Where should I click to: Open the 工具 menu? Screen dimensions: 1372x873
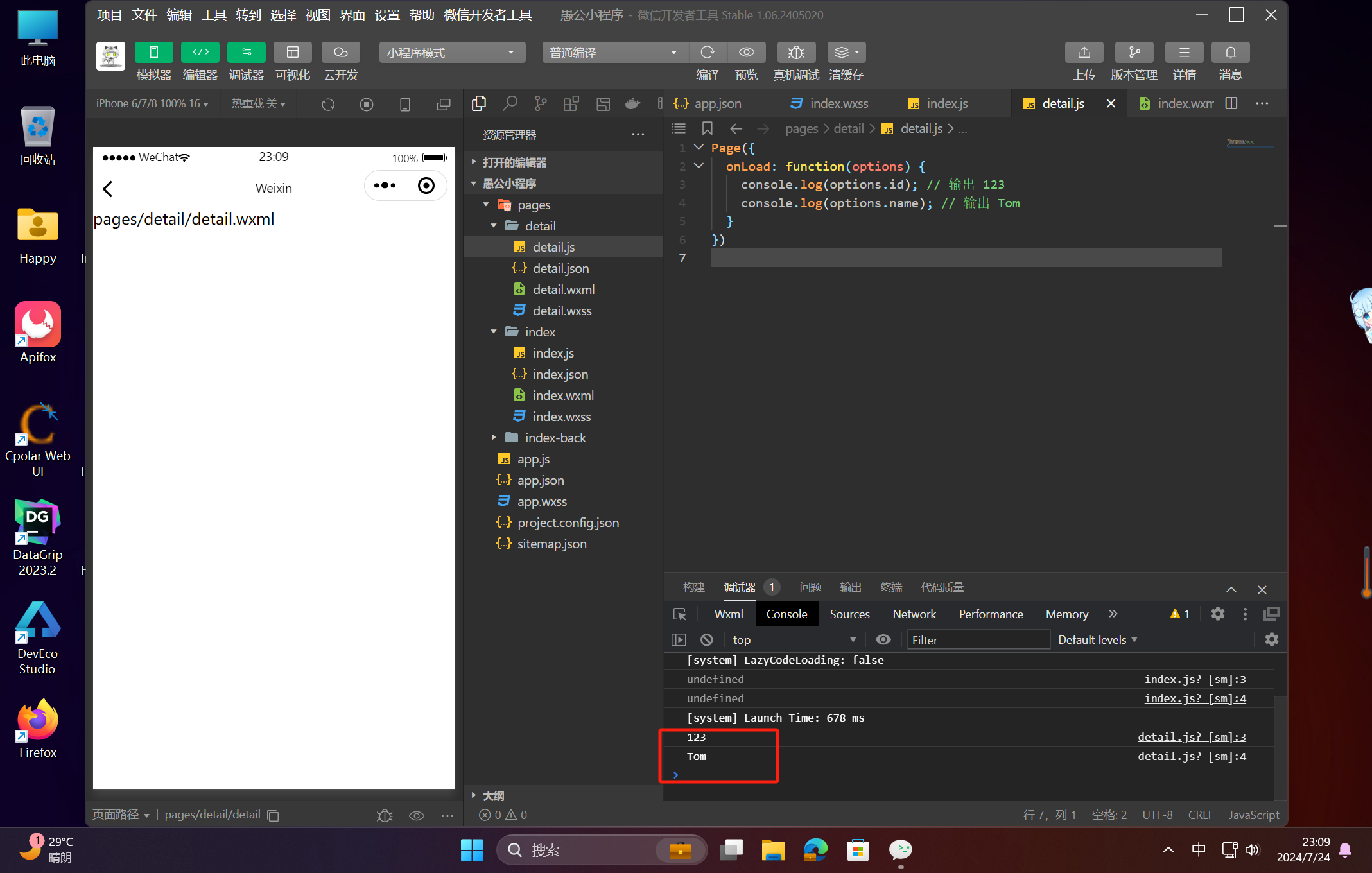click(213, 15)
